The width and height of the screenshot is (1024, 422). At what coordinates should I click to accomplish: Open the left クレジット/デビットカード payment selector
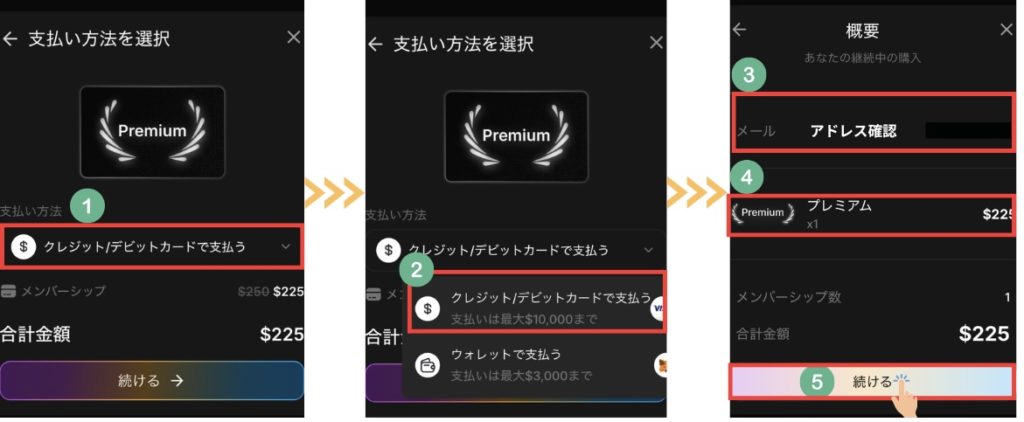coord(152,246)
